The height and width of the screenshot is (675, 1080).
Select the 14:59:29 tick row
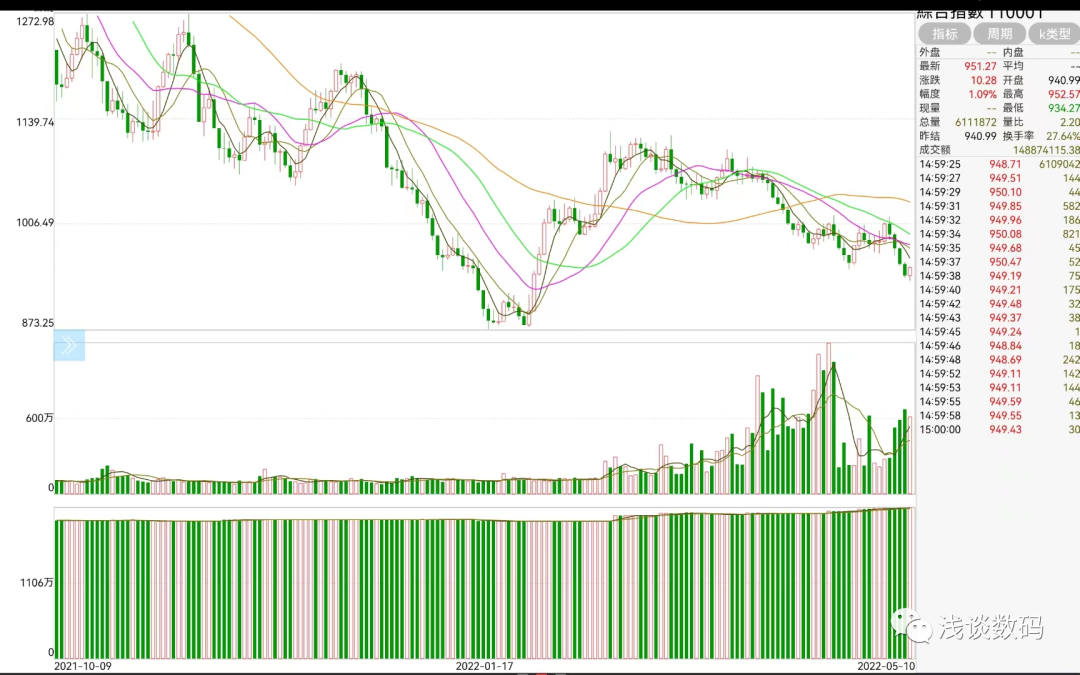point(999,192)
